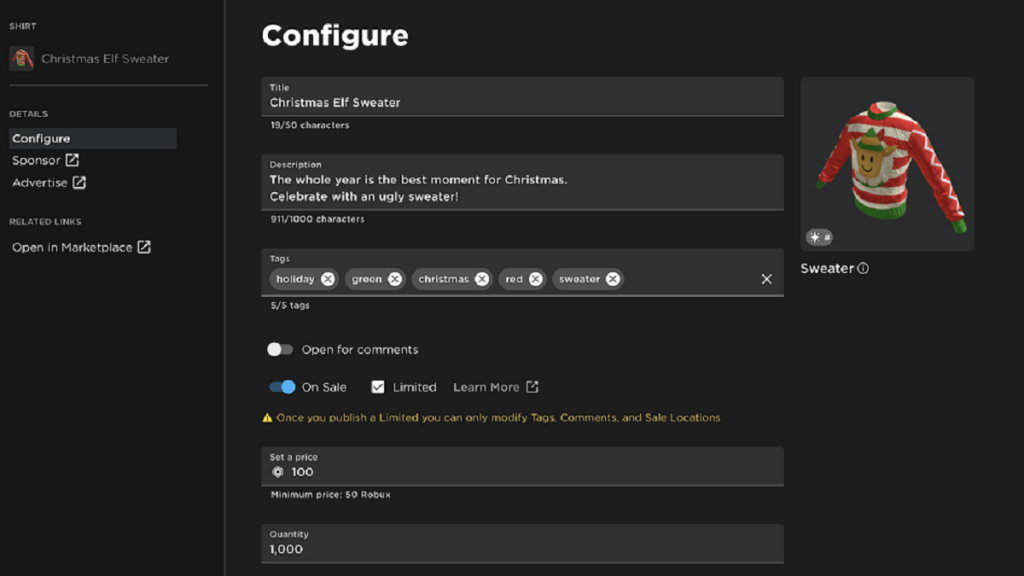
Task: Click the Title input field
Action: click(x=522, y=97)
